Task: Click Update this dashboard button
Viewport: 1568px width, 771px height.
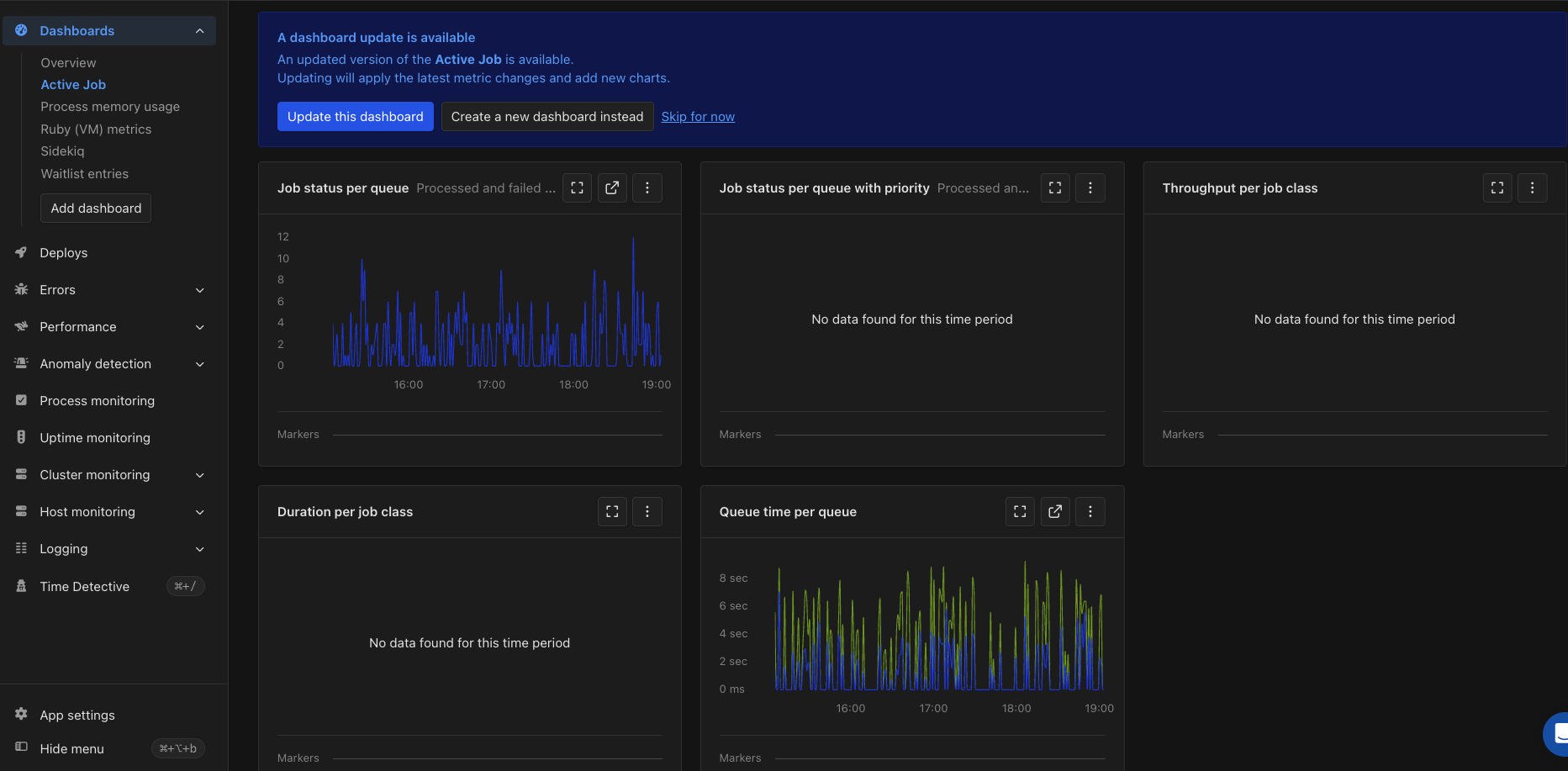Action: click(356, 116)
